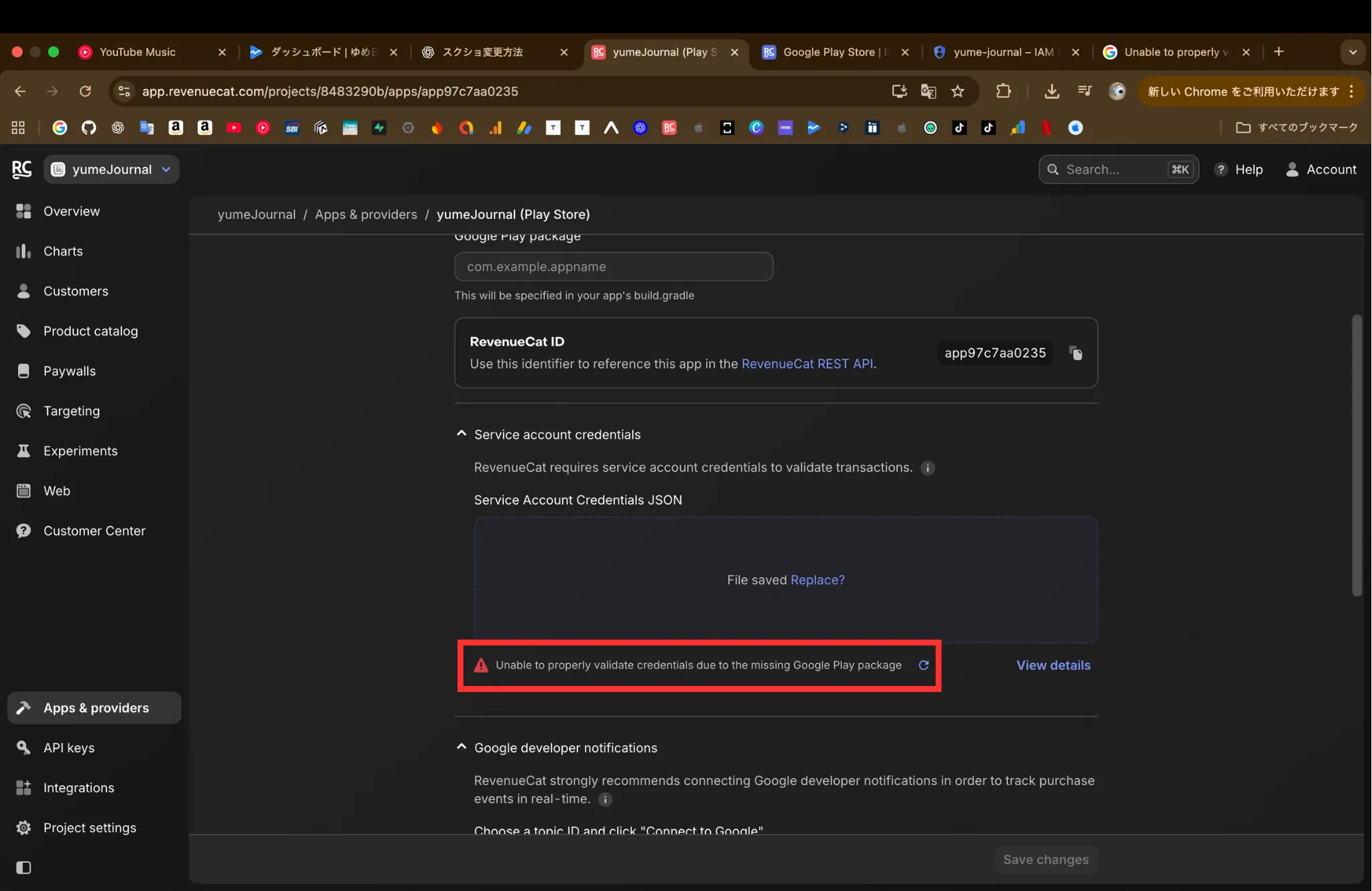The width and height of the screenshot is (1372, 891).
Task: Click the Google Play package name field
Action: pos(613,266)
